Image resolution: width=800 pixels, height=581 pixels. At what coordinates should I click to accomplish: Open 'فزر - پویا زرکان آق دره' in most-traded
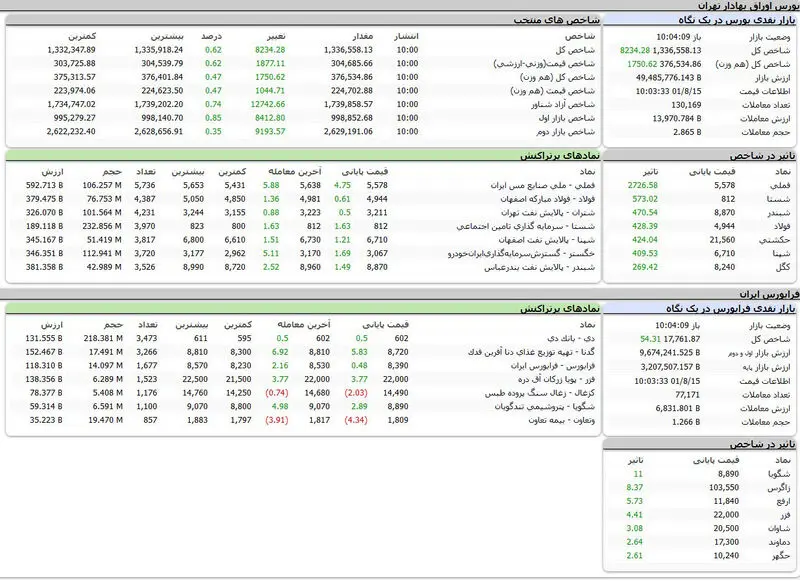556,380
